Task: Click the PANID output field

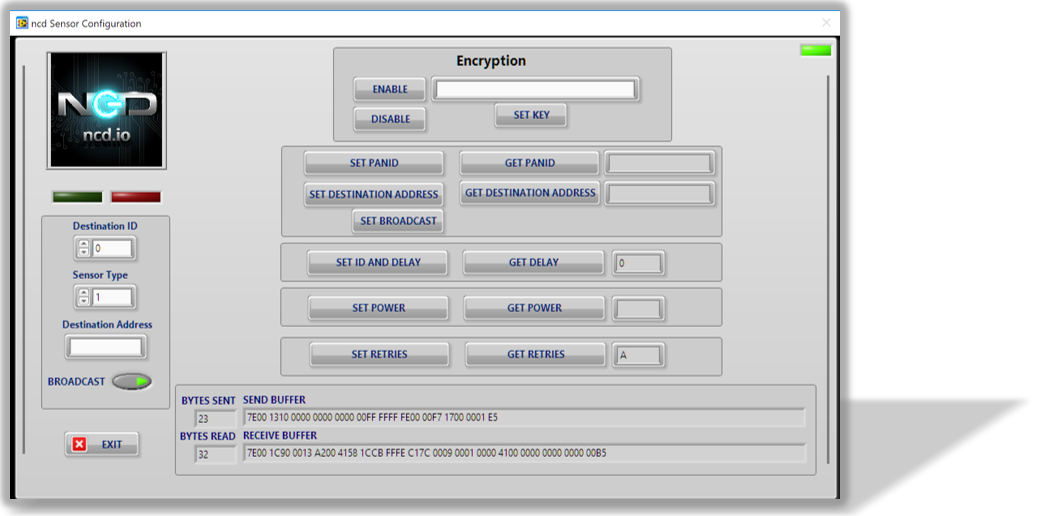Action: pos(659,163)
